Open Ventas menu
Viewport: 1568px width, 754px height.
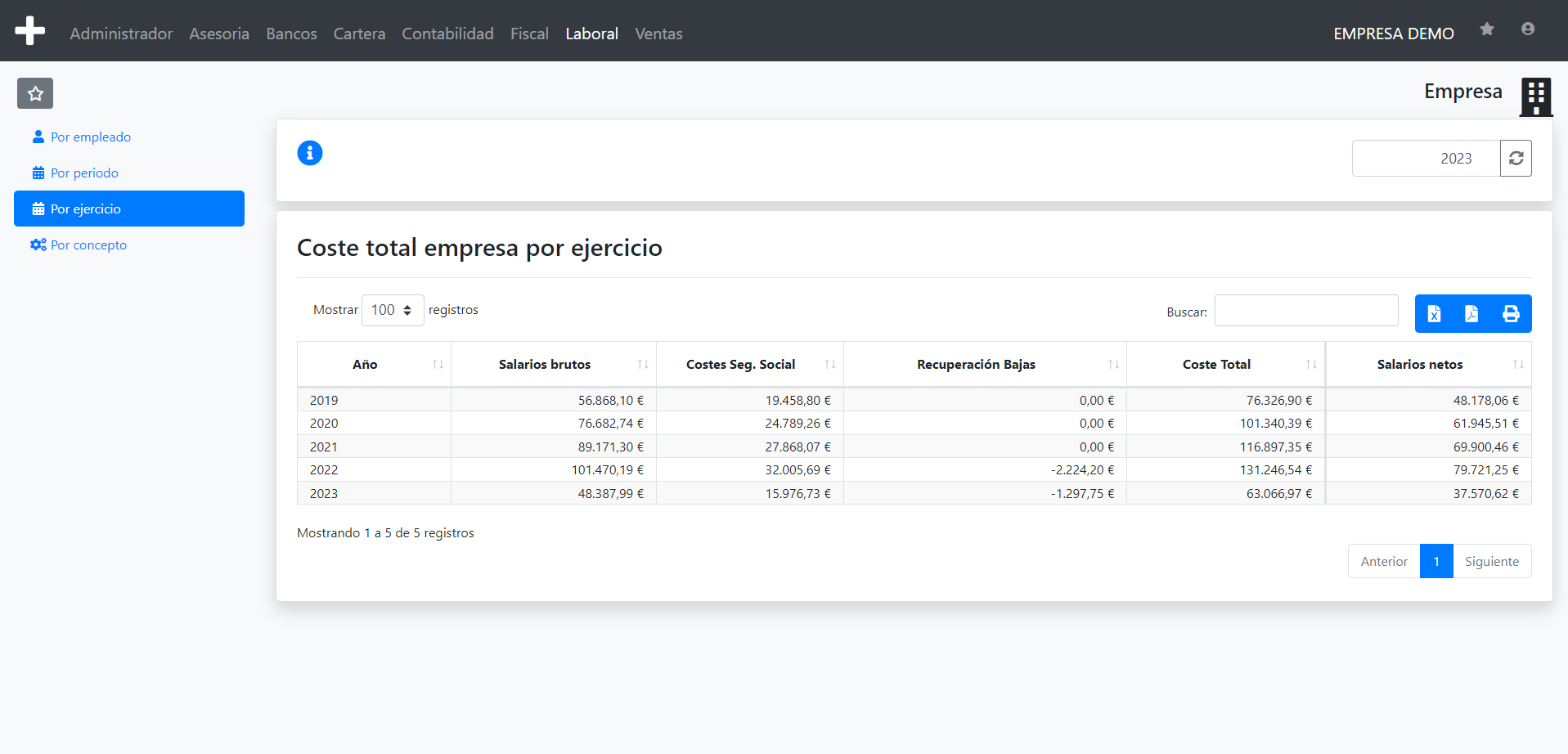click(658, 34)
